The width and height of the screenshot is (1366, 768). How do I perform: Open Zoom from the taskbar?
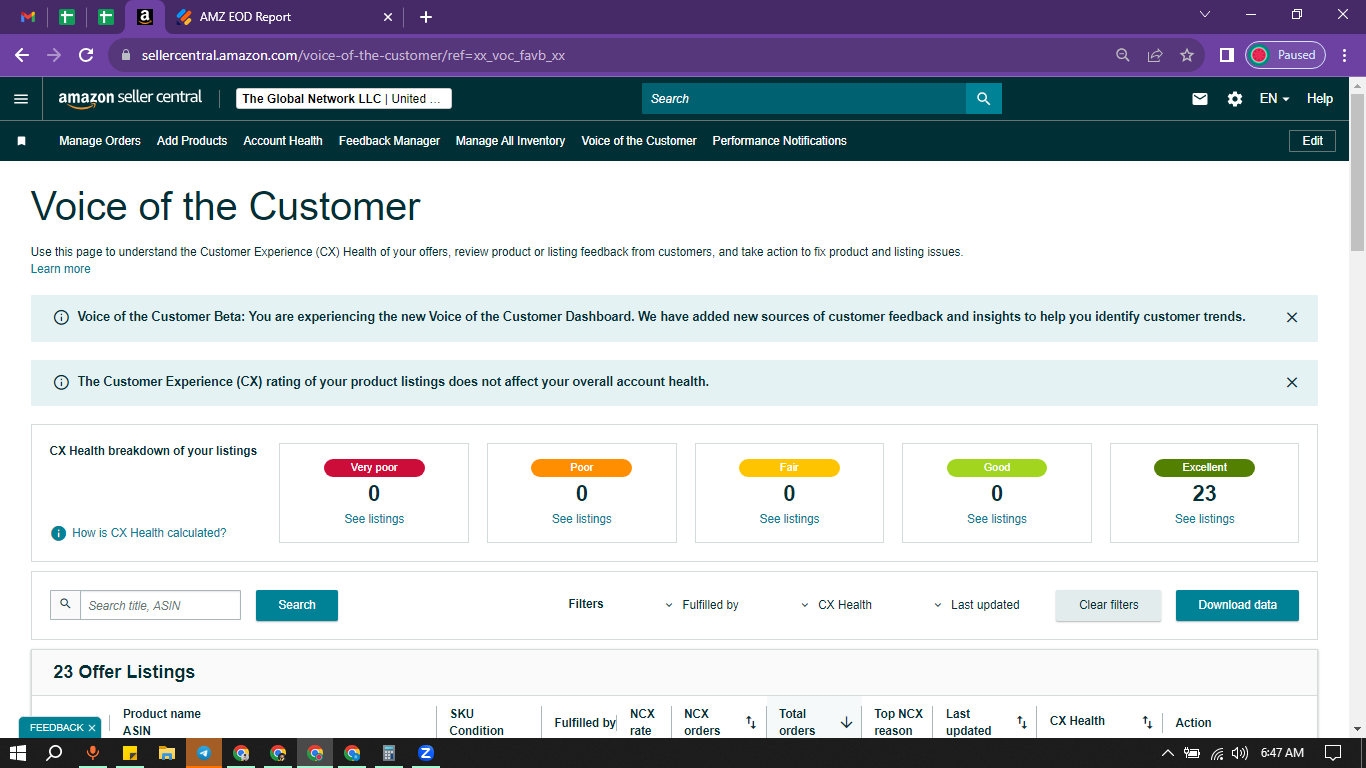(x=426, y=753)
